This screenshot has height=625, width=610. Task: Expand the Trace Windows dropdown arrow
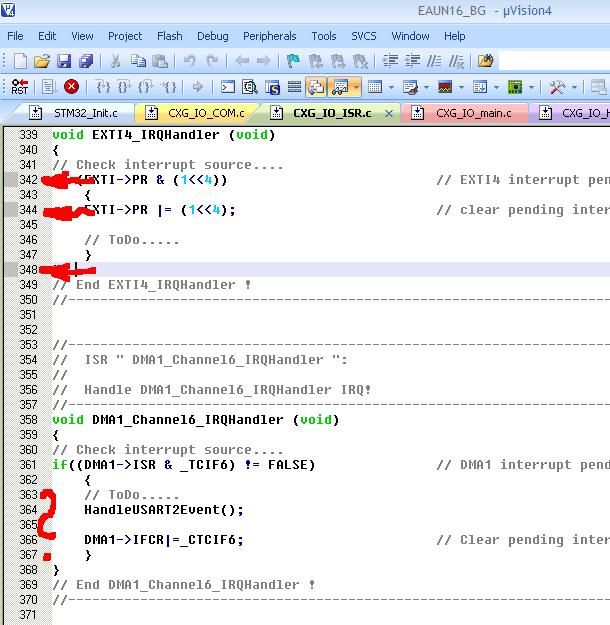[x=496, y=87]
